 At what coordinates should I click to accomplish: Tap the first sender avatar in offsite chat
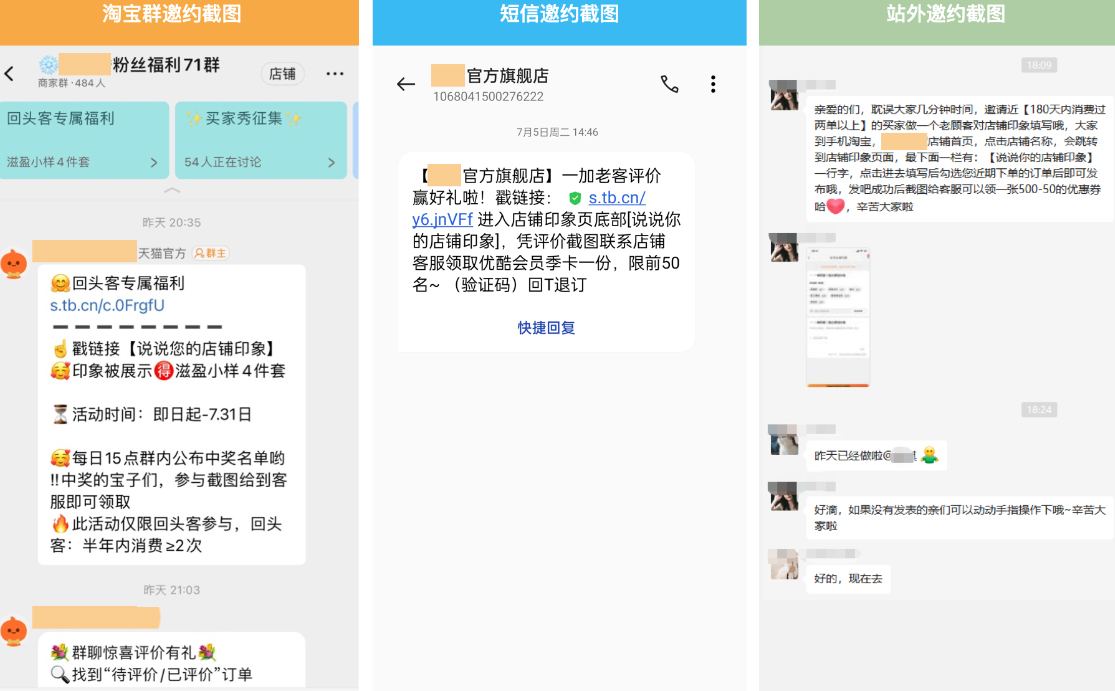point(784,95)
